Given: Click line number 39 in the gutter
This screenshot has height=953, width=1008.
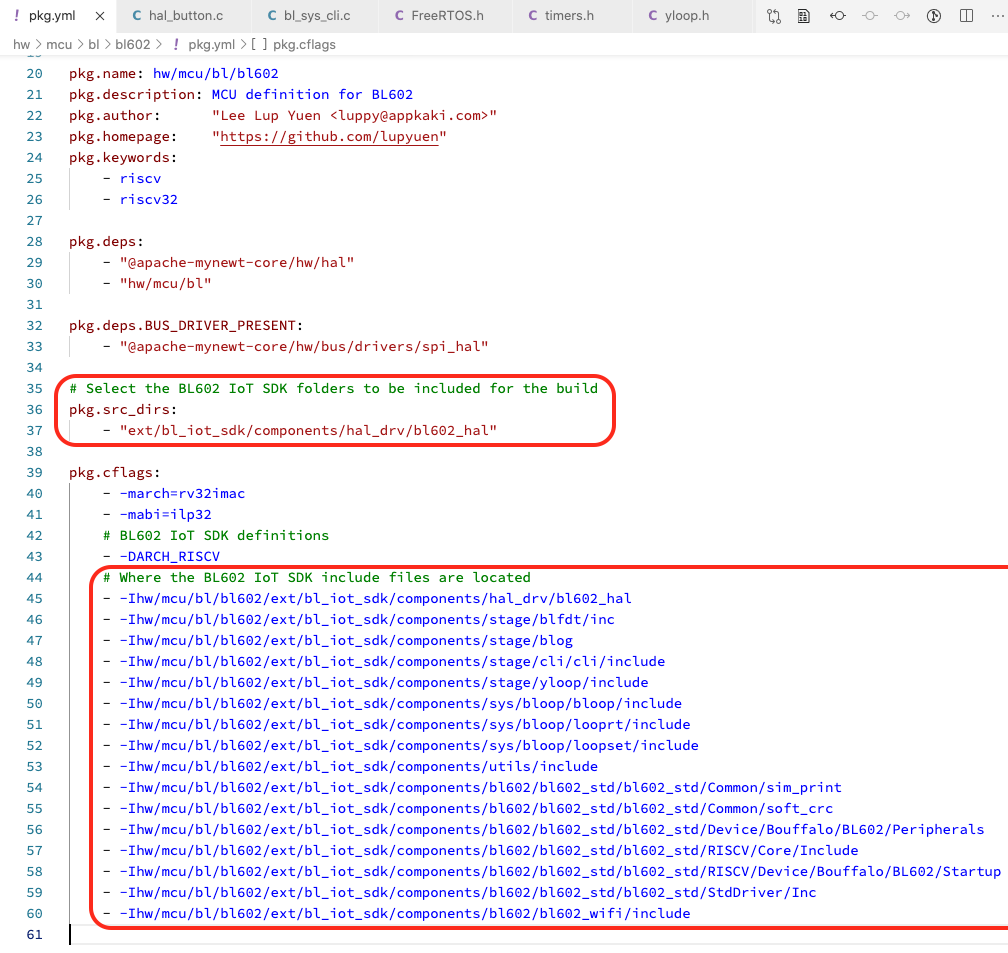Looking at the screenshot, I should tap(34, 472).
